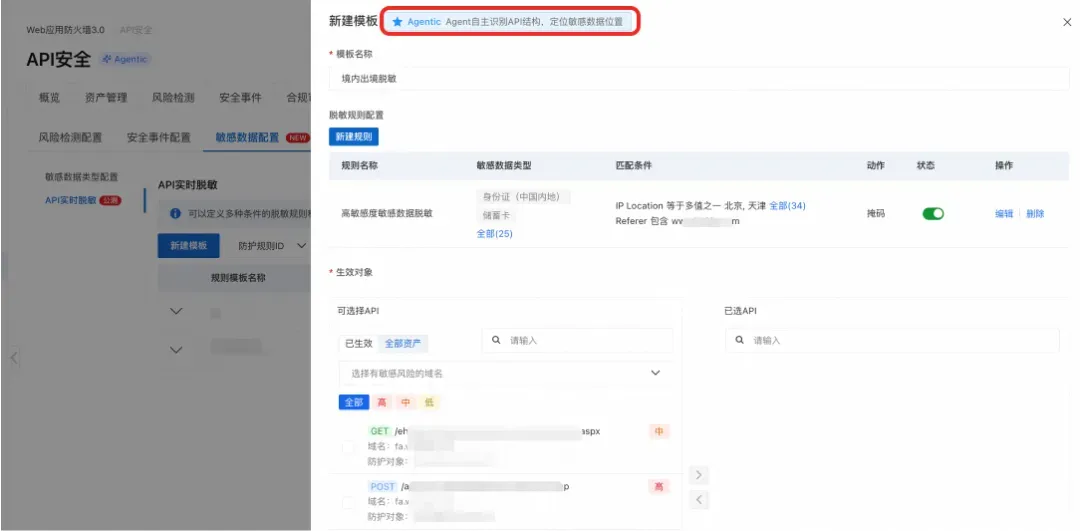Switch to the 资产管理 tab

[106, 98]
